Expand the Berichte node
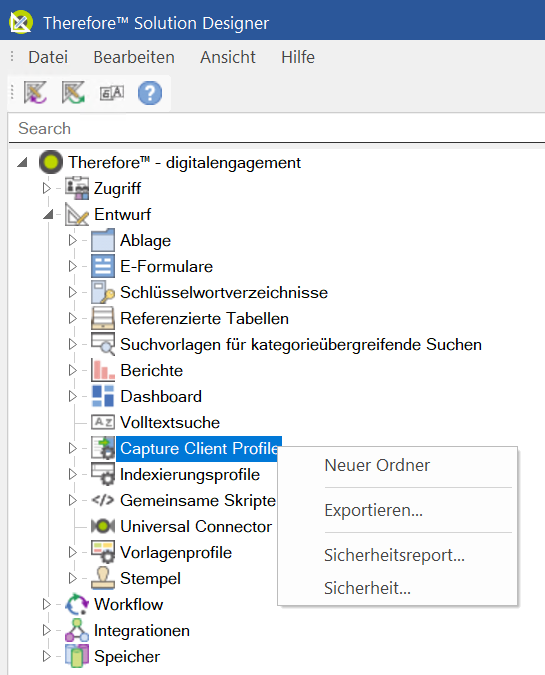The image size is (545, 675). point(72,370)
